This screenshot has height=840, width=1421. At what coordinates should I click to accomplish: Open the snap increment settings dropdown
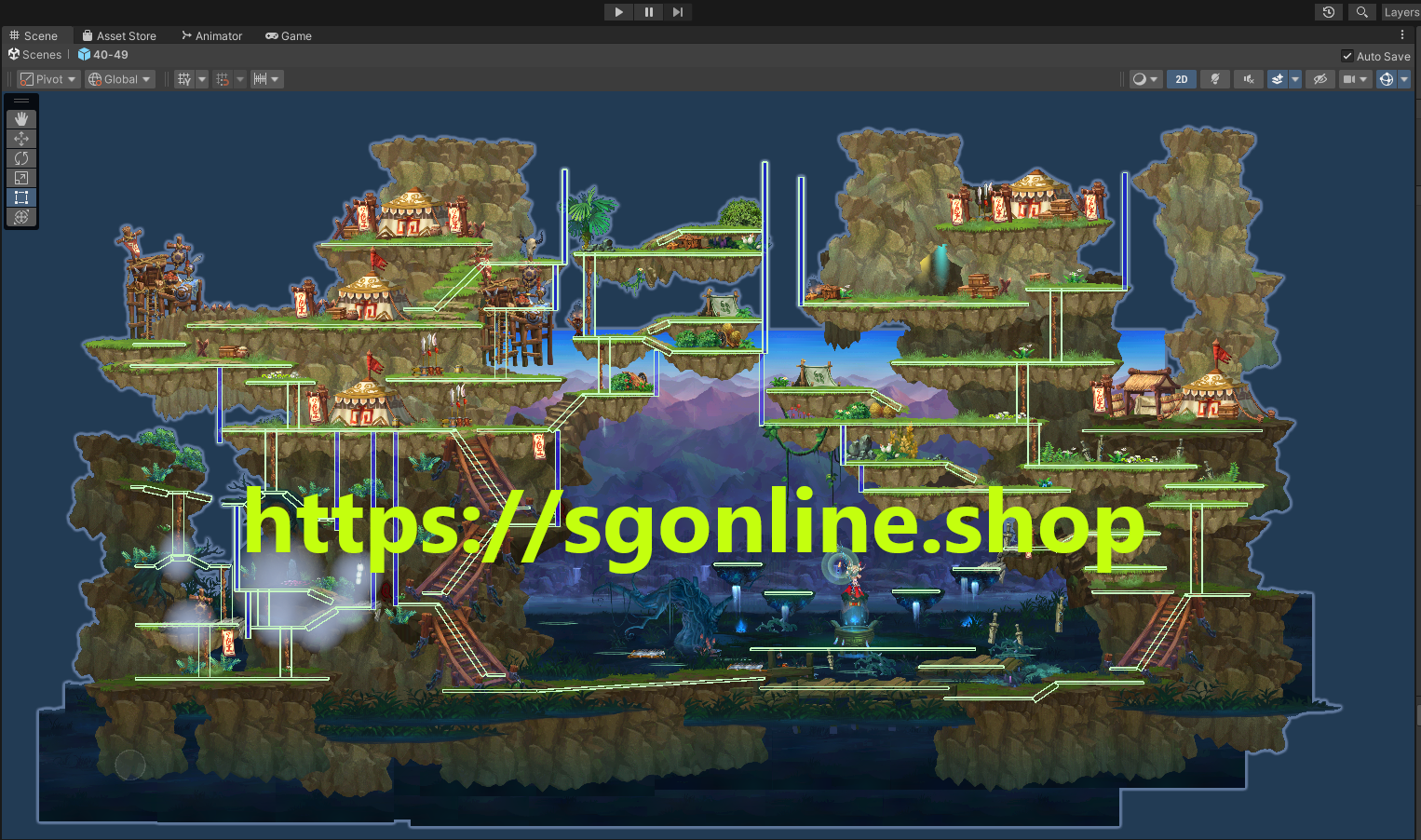(266, 79)
